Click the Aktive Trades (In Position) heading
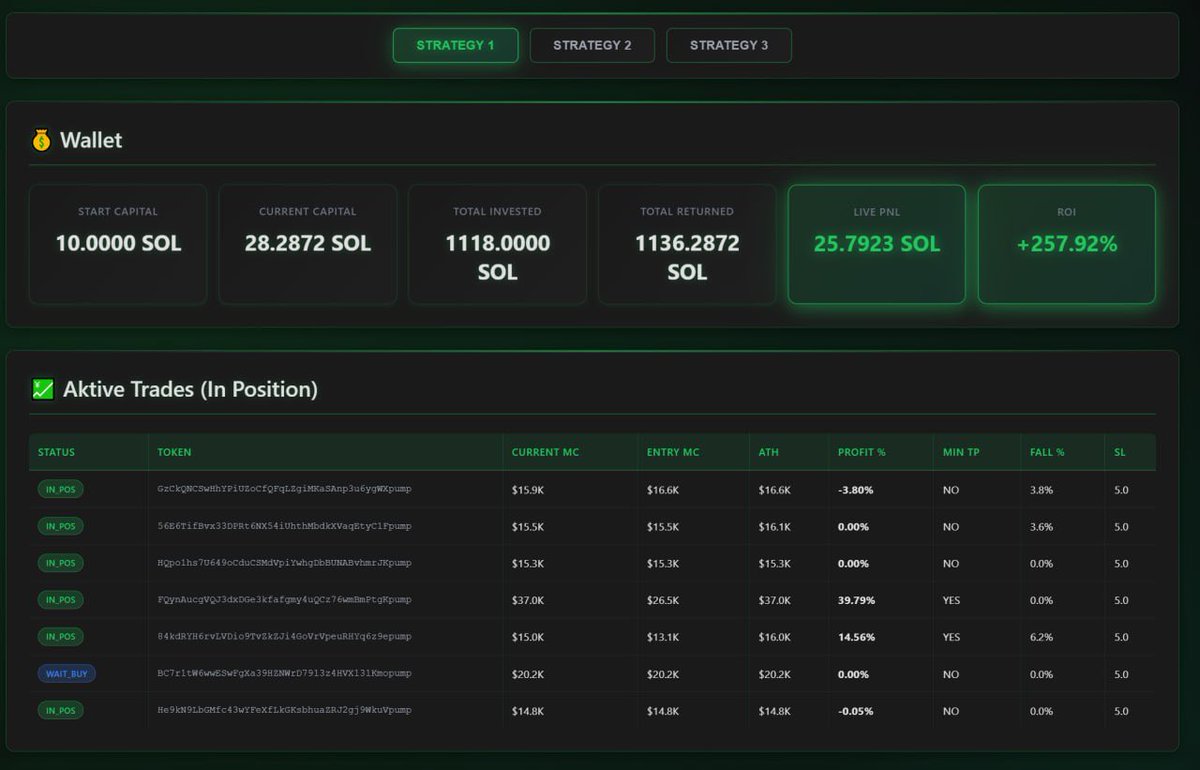 point(190,389)
